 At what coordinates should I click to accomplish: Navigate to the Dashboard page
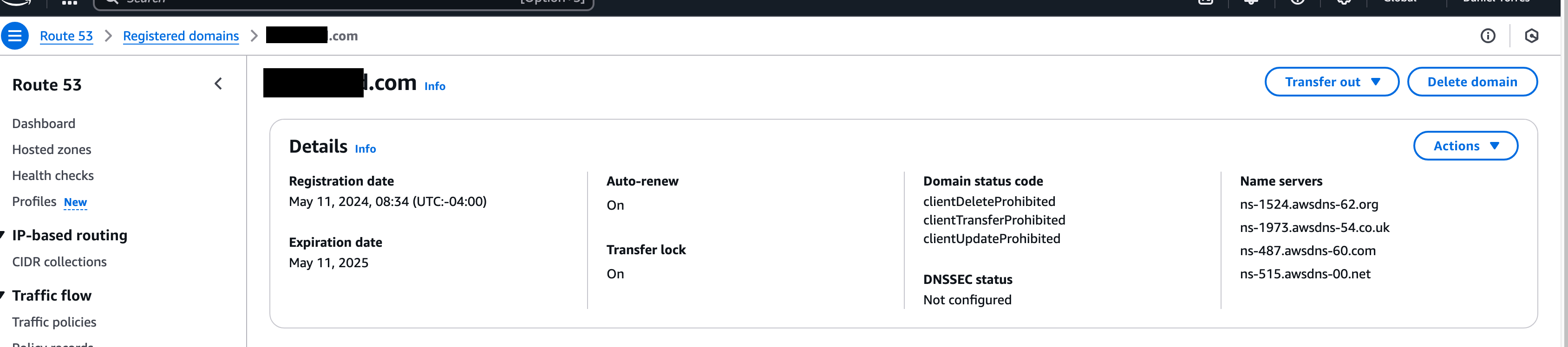(44, 123)
